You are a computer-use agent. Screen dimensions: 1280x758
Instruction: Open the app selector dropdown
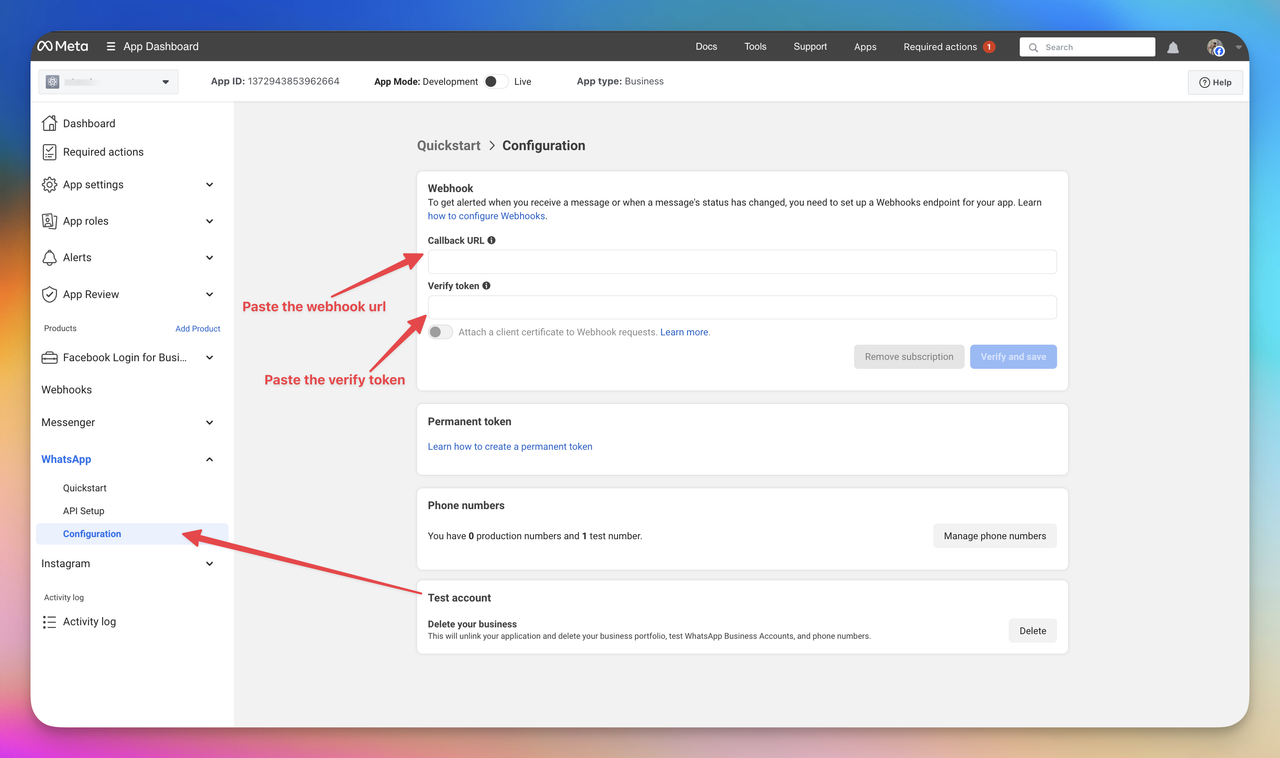(x=108, y=82)
